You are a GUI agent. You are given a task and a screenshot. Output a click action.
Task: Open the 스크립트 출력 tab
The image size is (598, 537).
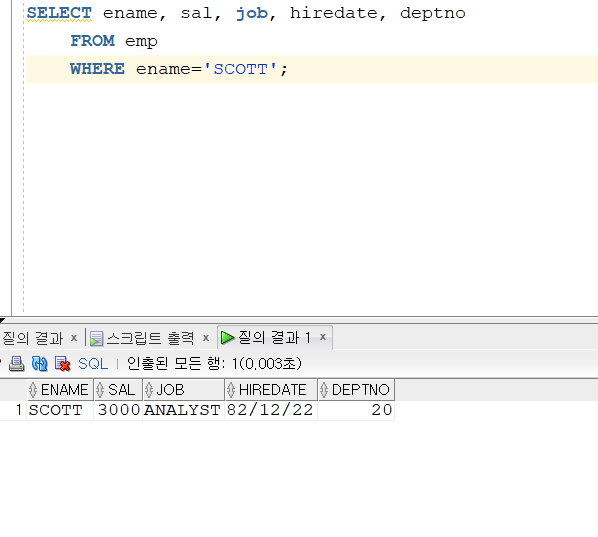tap(150, 338)
